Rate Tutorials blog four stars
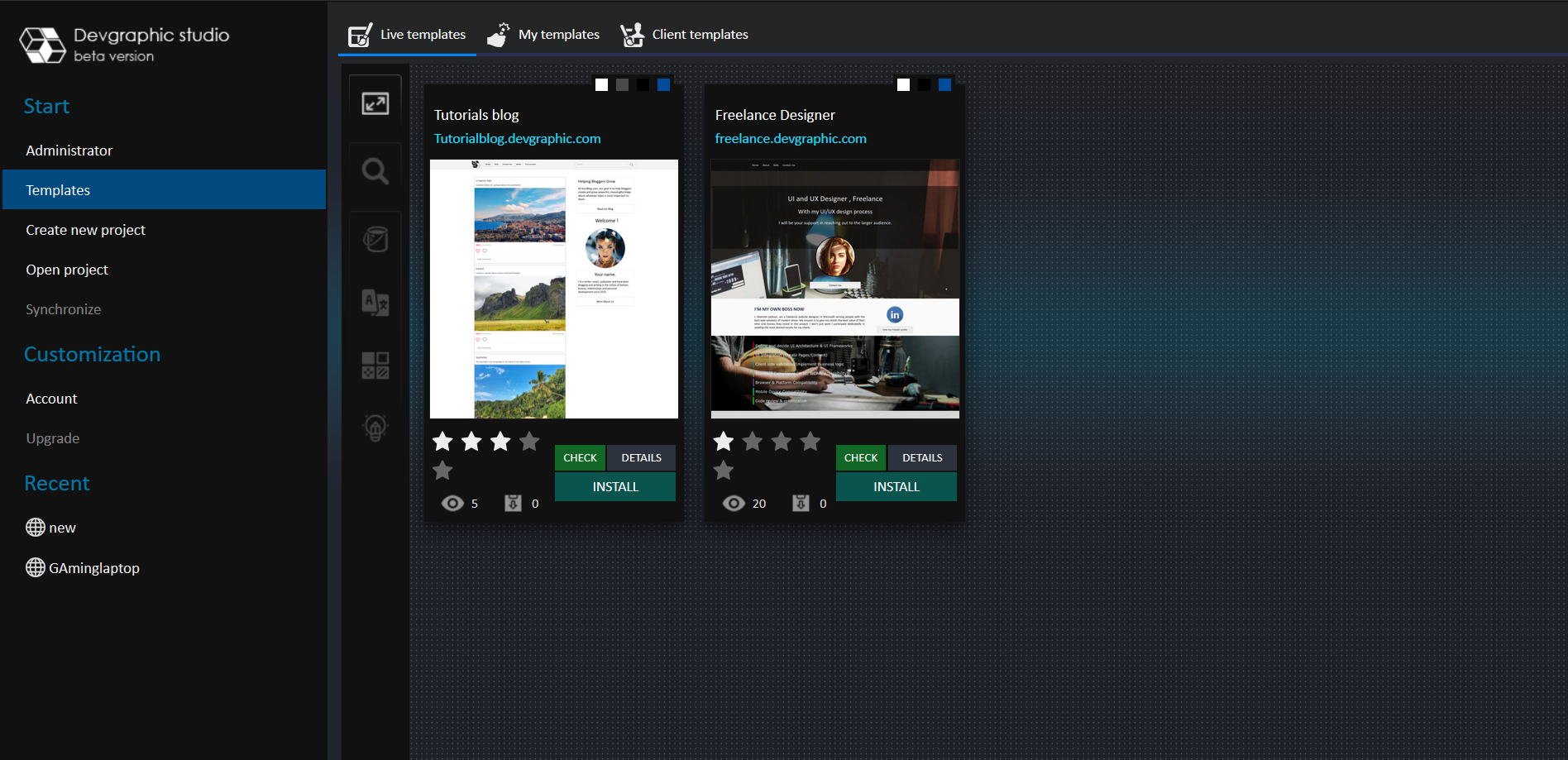1568x760 pixels. (529, 442)
